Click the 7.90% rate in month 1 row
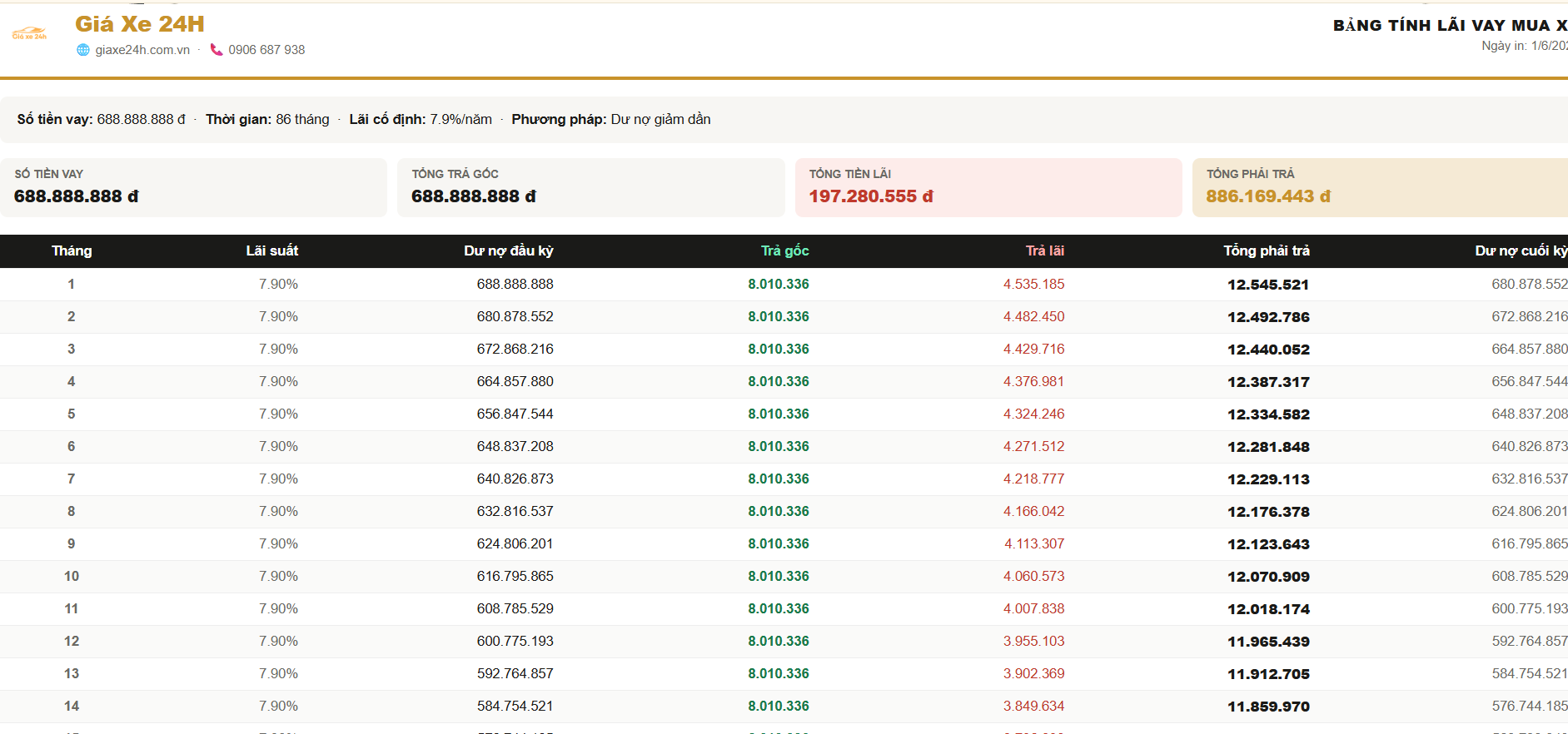1568x734 pixels. tap(278, 284)
